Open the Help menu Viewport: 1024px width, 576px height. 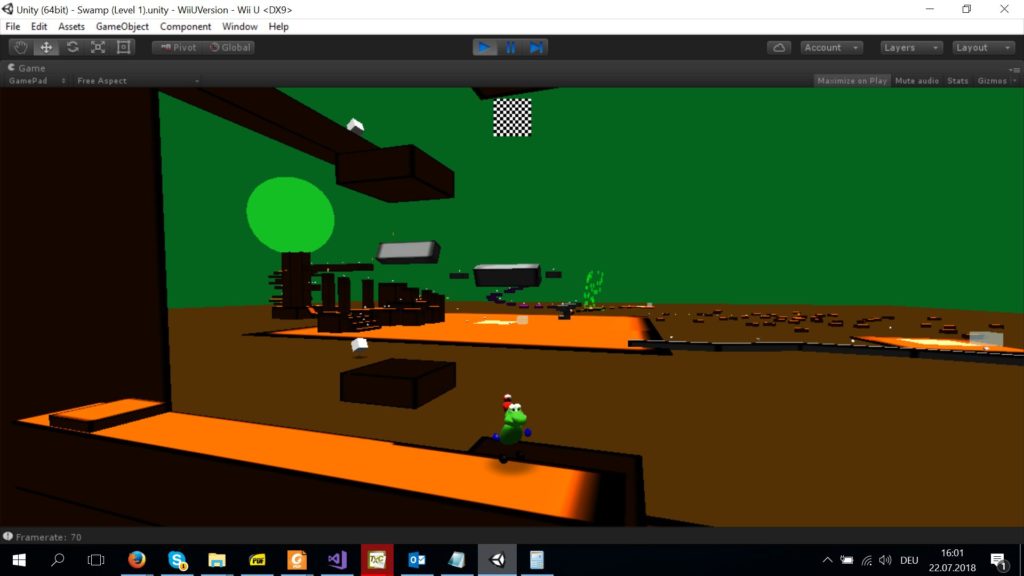(x=278, y=27)
